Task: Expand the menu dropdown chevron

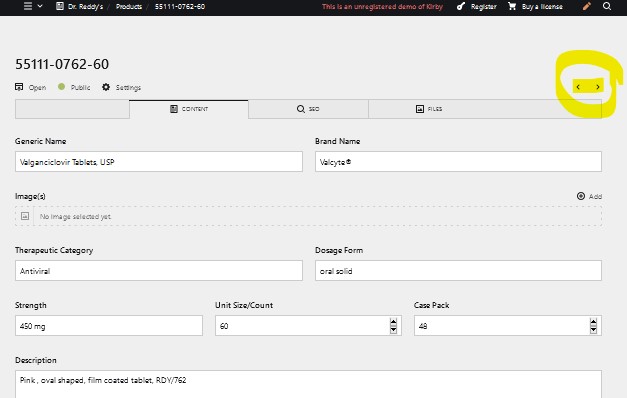Action: pyautogui.click(x=40, y=6)
